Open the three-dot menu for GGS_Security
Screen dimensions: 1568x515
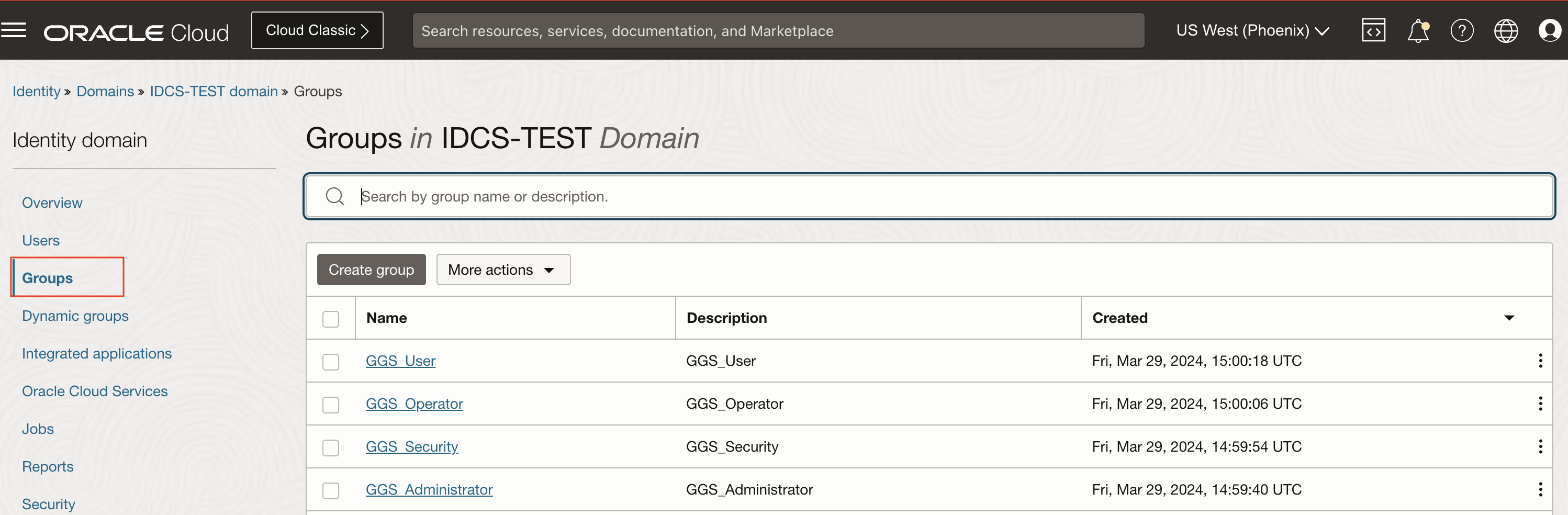click(x=1540, y=447)
